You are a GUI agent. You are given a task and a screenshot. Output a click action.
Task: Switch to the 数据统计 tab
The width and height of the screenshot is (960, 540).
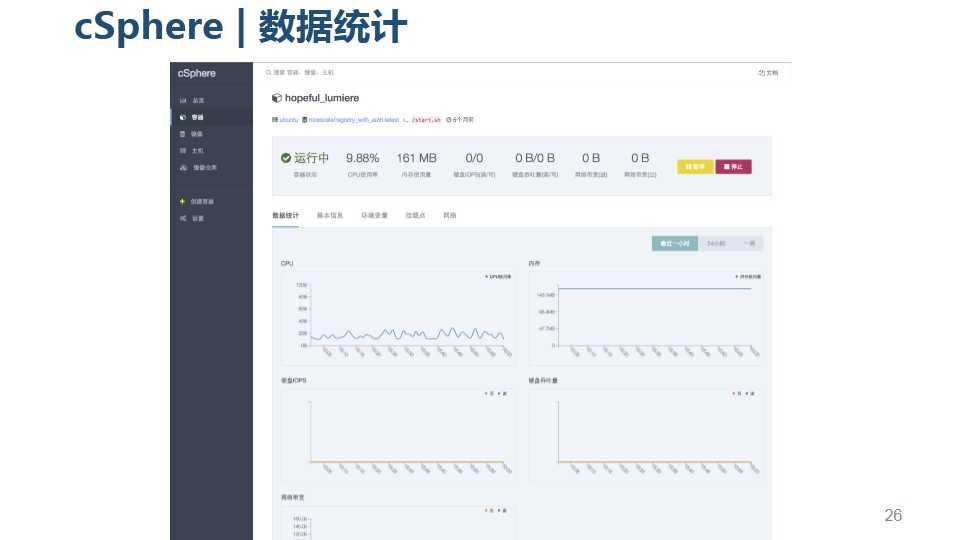point(285,216)
